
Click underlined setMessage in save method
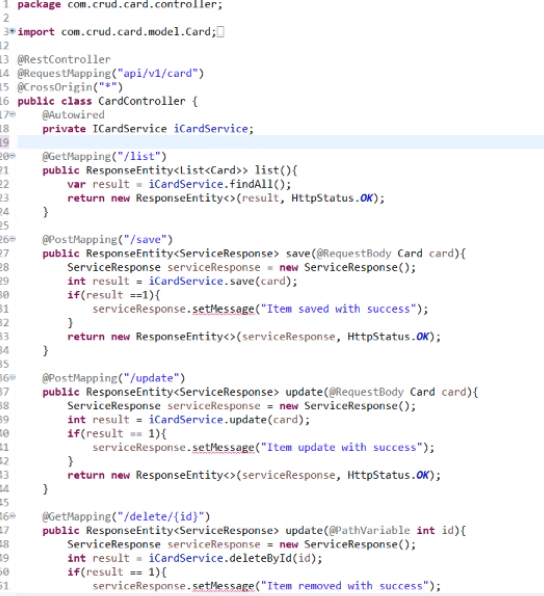coord(223,309)
